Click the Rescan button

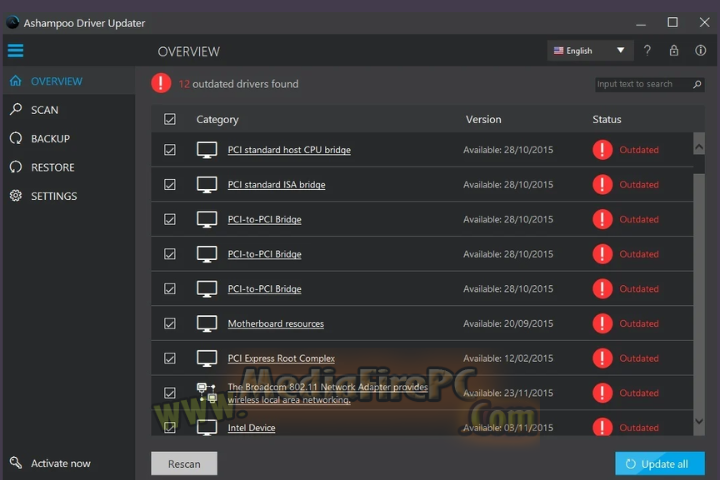(184, 463)
